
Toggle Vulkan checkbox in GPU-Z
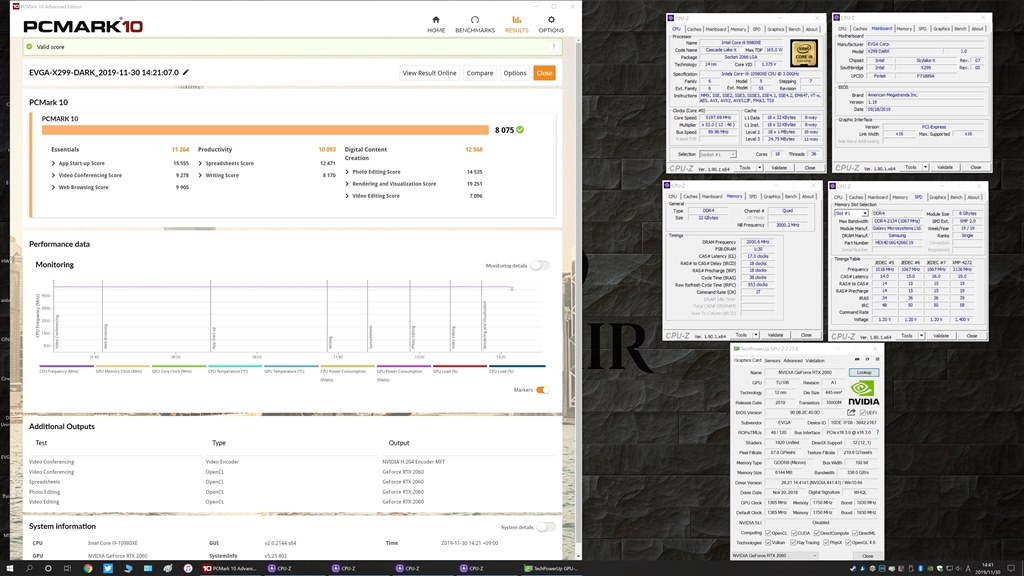(768, 542)
